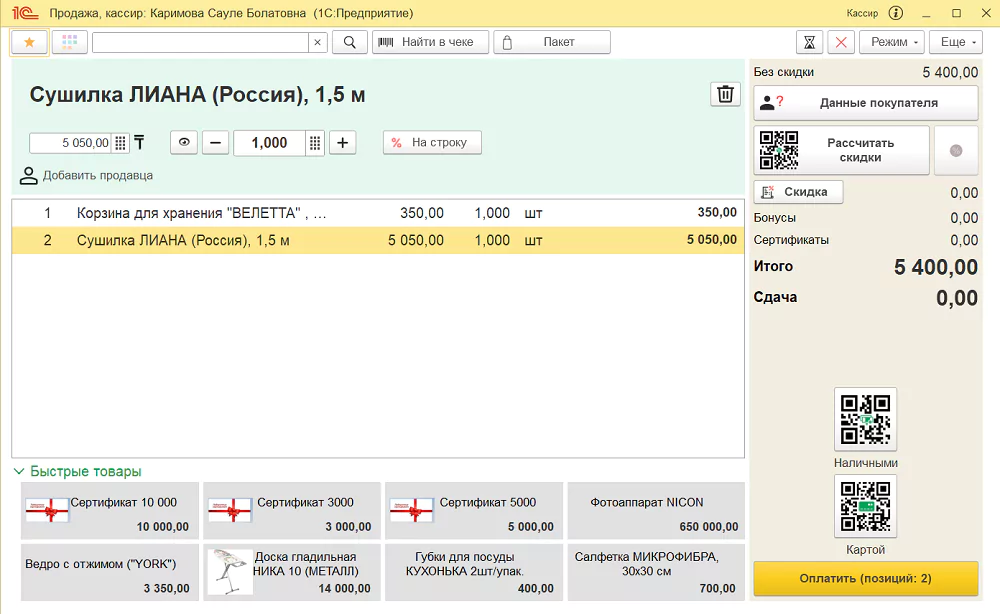
Task: Click the quantity field showing 1,000
Action: 270,143
